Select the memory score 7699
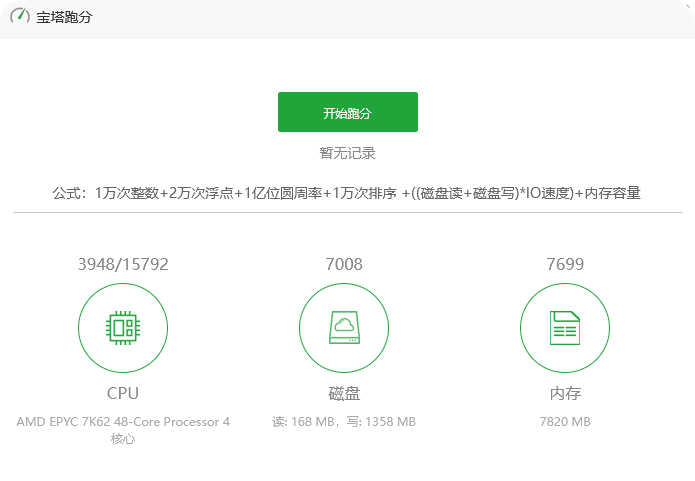Viewport: 695px width, 481px height. tap(565, 265)
